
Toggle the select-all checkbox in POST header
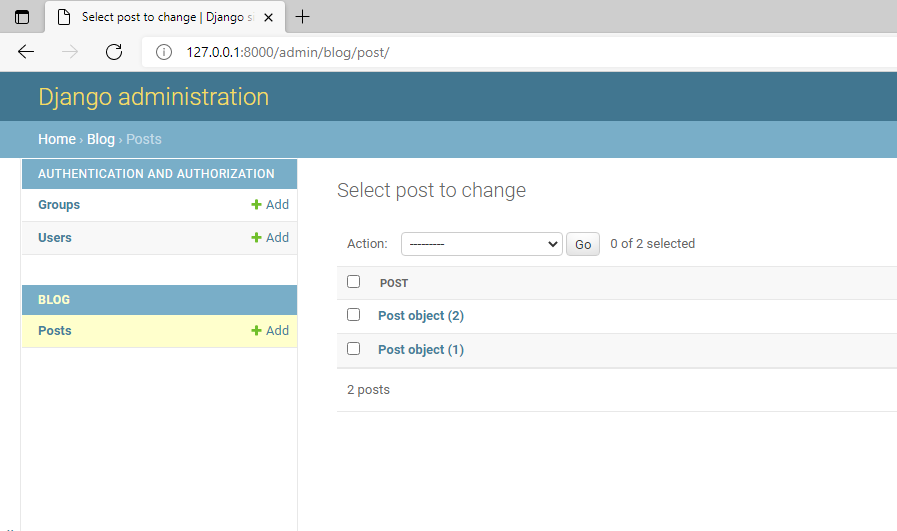[x=354, y=282]
